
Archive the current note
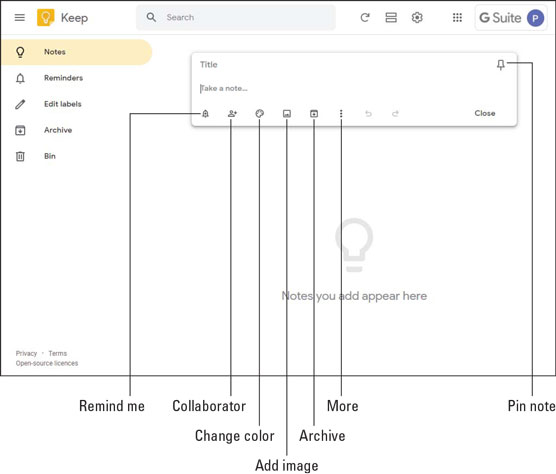[x=314, y=113]
